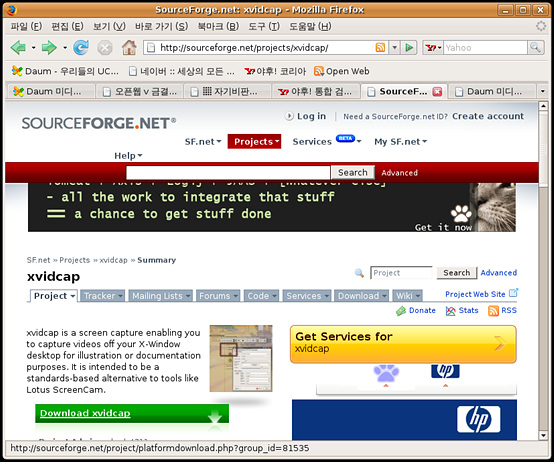Image resolution: width=554 pixels, height=462 pixels.
Task: Click the Project Web Site link
Action: (x=475, y=294)
